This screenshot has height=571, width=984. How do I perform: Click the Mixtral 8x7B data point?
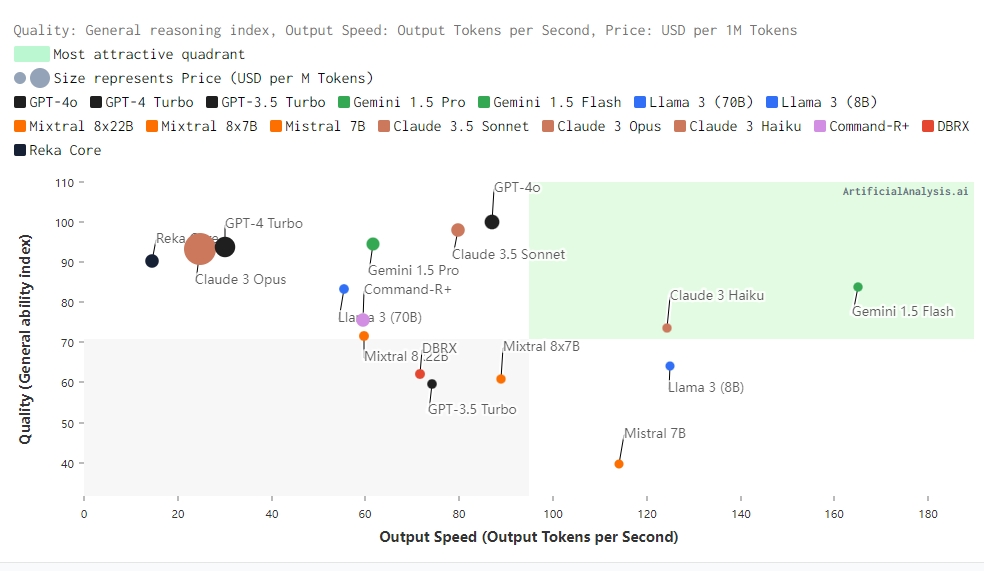[501, 379]
